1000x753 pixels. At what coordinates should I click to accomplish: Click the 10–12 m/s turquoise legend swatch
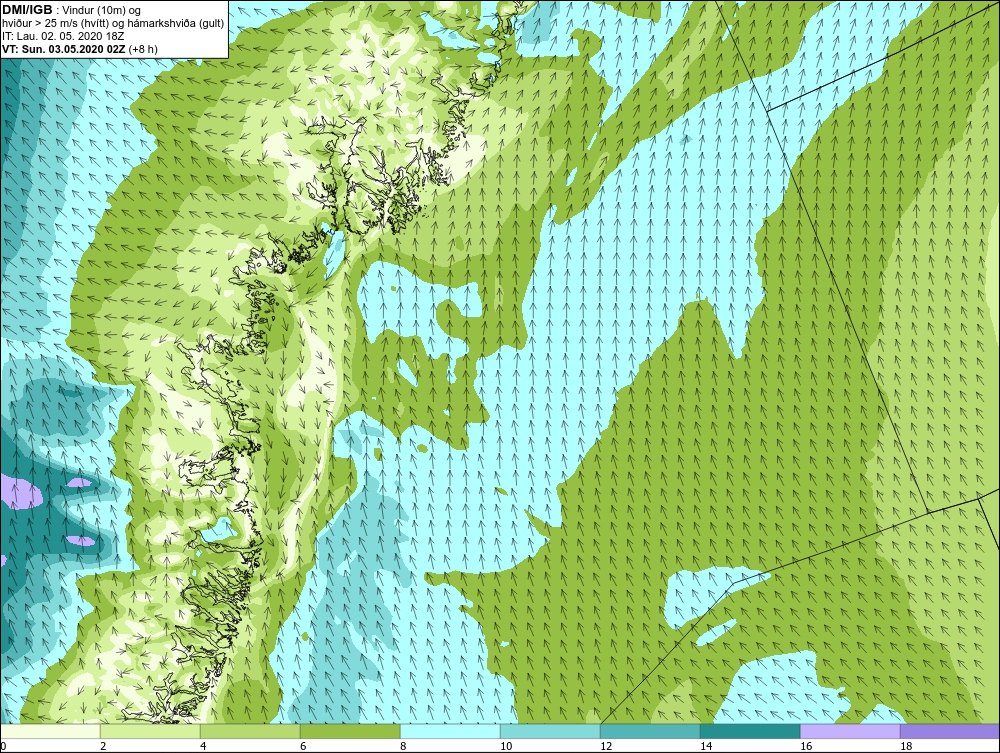[550, 731]
